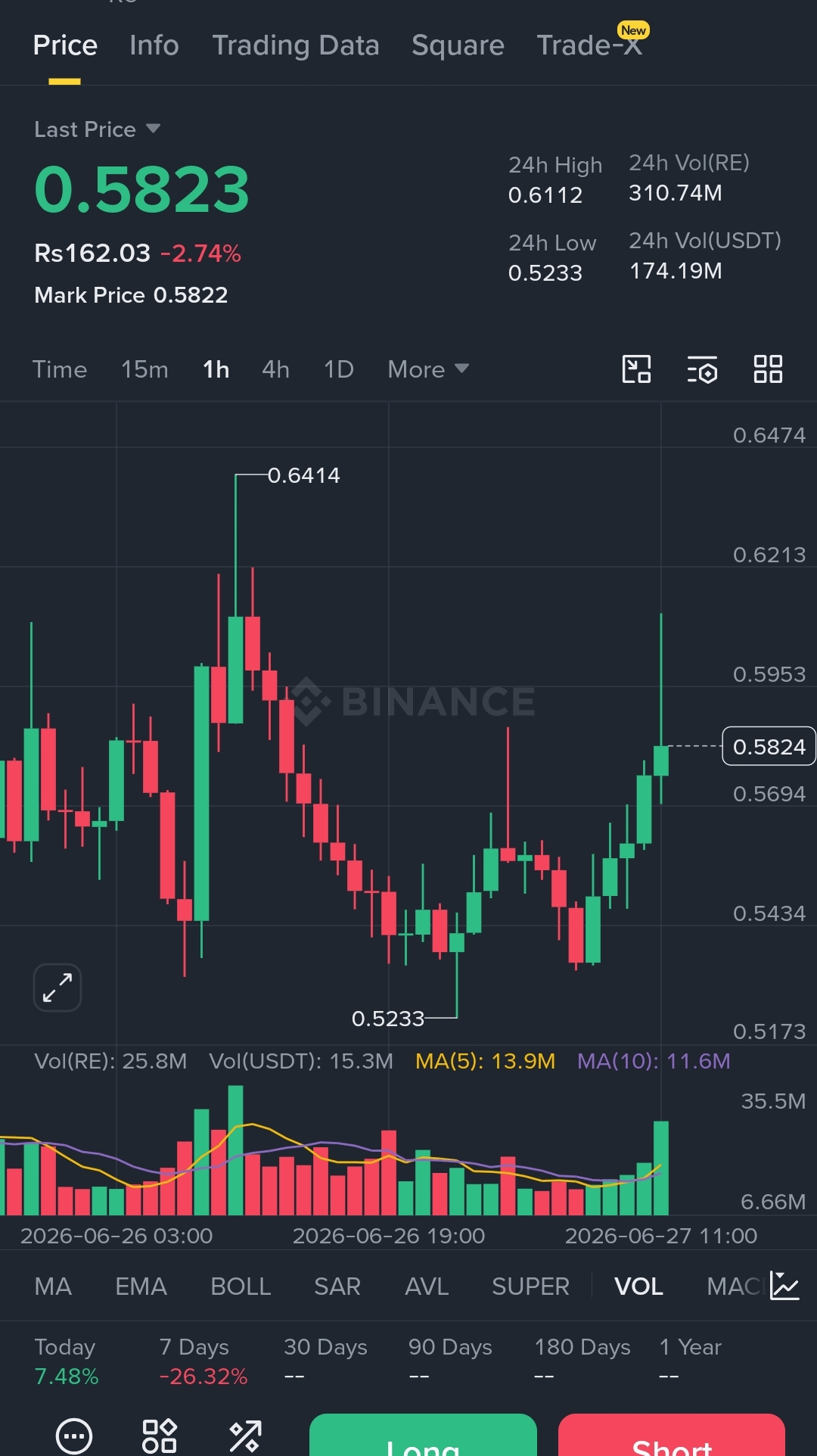817x1456 pixels.
Task: Open the three-dots more menu icon
Action: pyautogui.click(x=74, y=1436)
